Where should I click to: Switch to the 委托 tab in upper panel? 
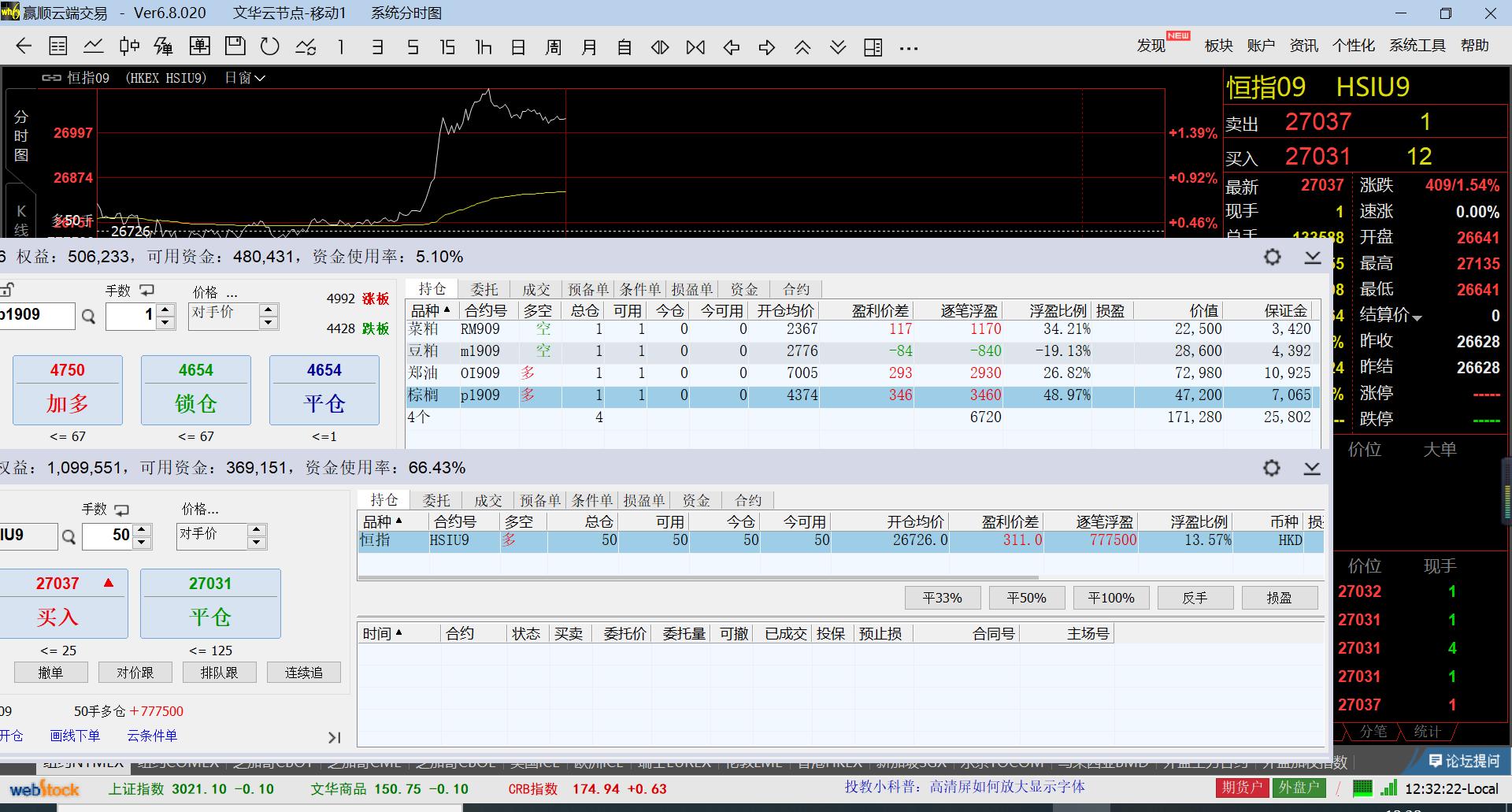[484, 290]
